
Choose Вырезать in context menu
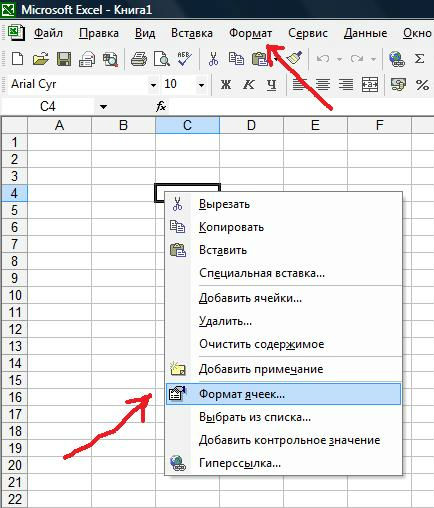pyautogui.click(x=283, y=204)
